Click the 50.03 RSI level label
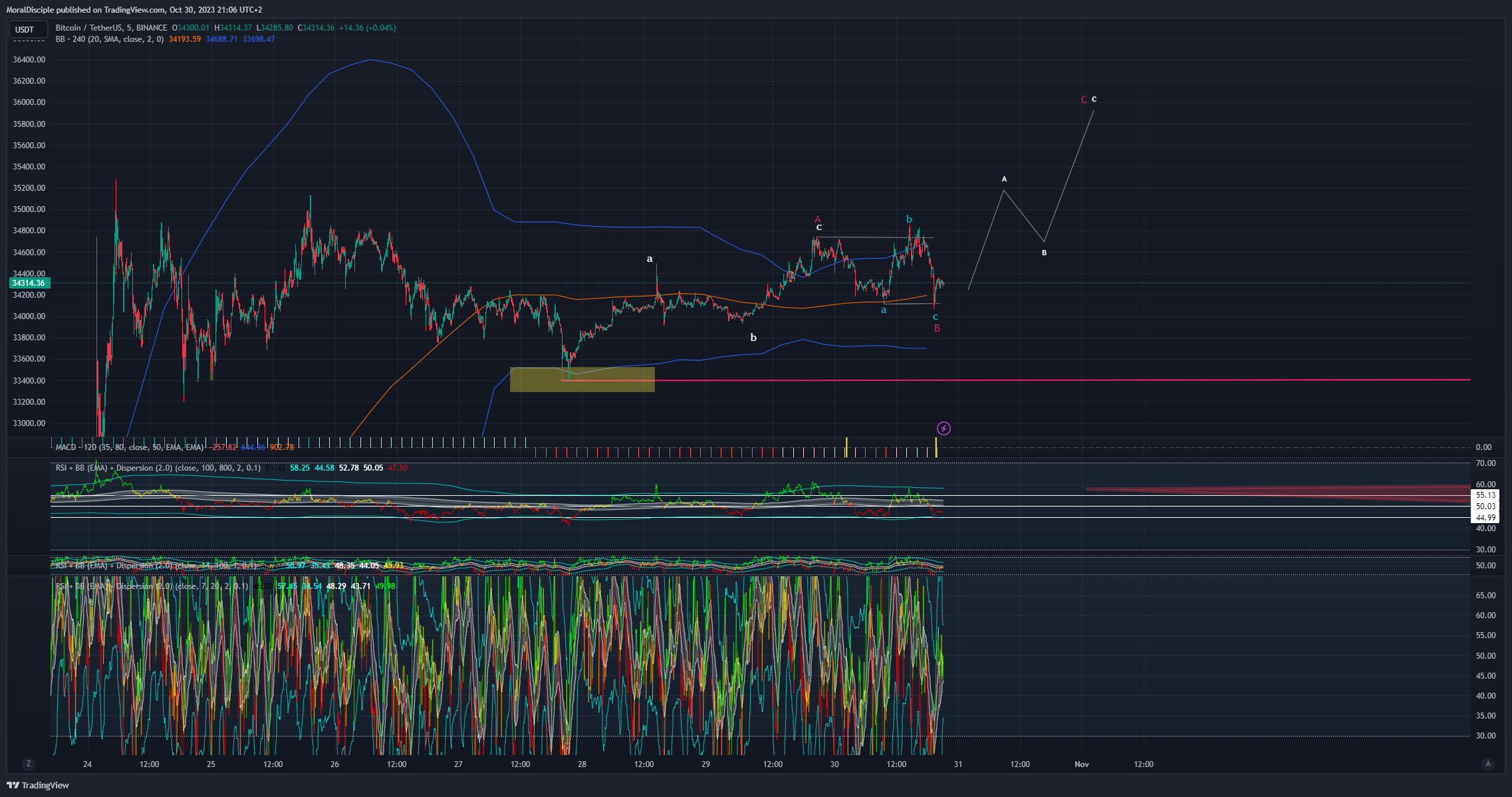The width and height of the screenshot is (1512, 797). (1485, 507)
